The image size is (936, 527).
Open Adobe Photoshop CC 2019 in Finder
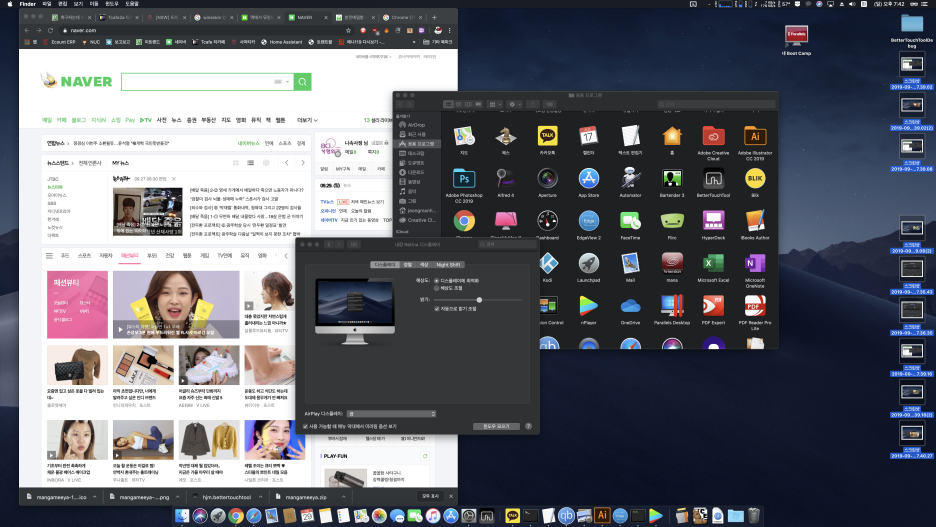464,178
